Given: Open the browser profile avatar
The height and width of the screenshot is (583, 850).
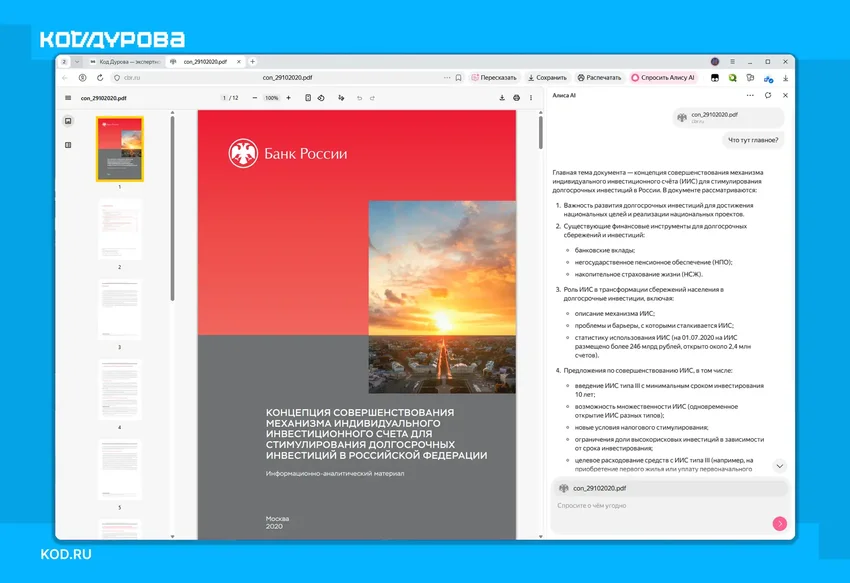Looking at the screenshot, I should 715,62.
